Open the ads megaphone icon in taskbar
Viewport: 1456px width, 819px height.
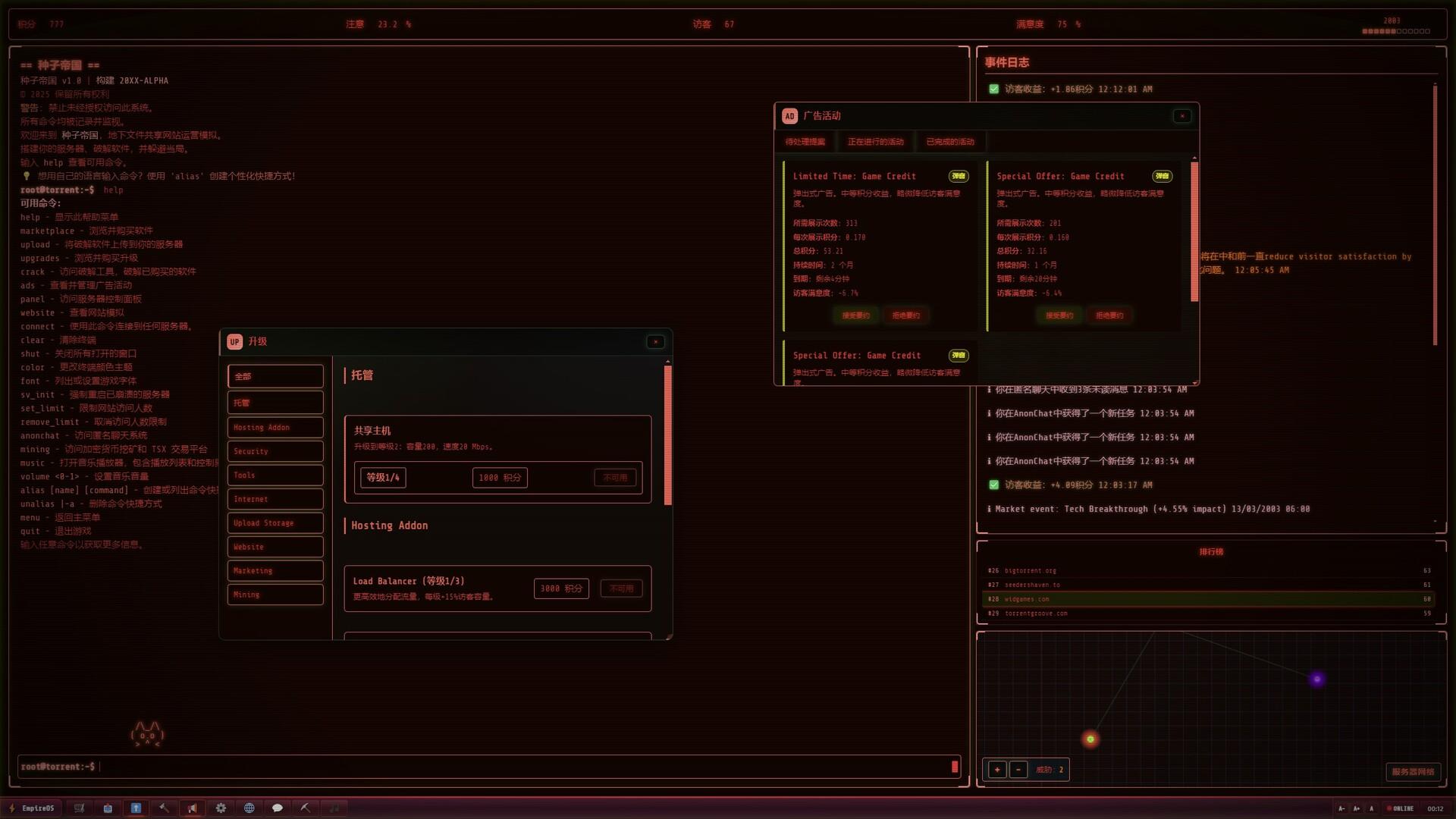click(192, 808)
